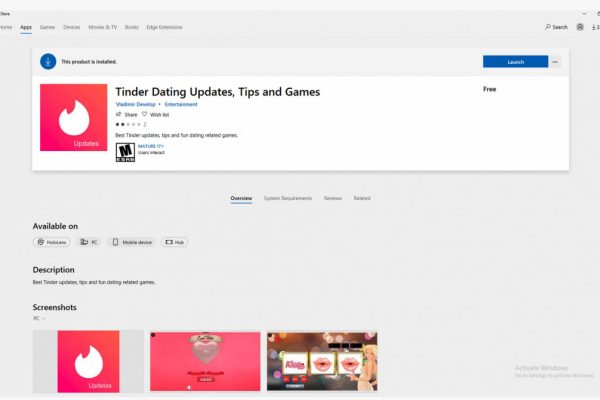The height and width of the screenshot is (400, 600).
Task: Select the Apps tab
Action: pyautogui.click(x=26, y=27)
